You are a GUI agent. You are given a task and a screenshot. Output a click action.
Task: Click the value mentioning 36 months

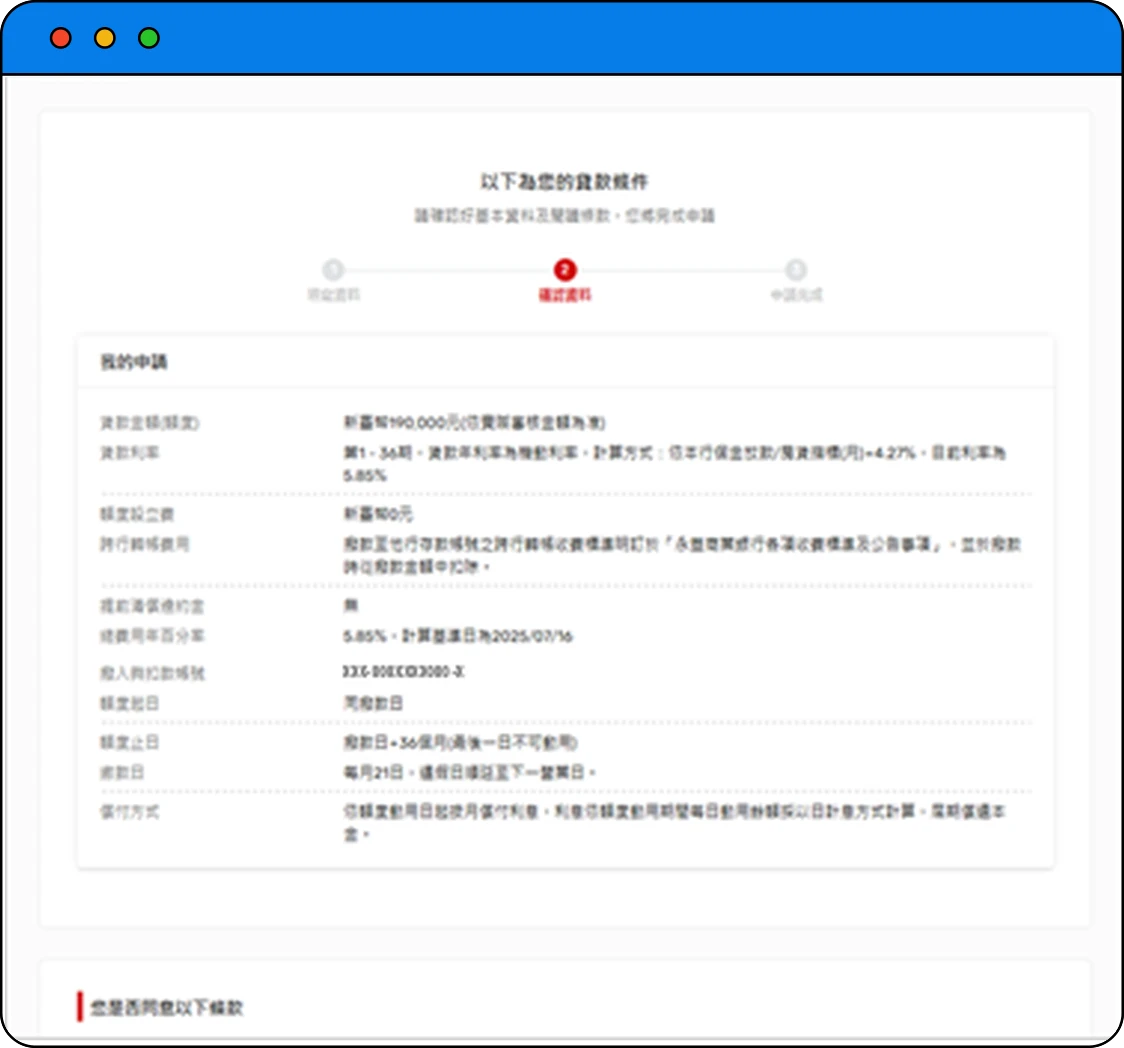click(x=460, y=742)
